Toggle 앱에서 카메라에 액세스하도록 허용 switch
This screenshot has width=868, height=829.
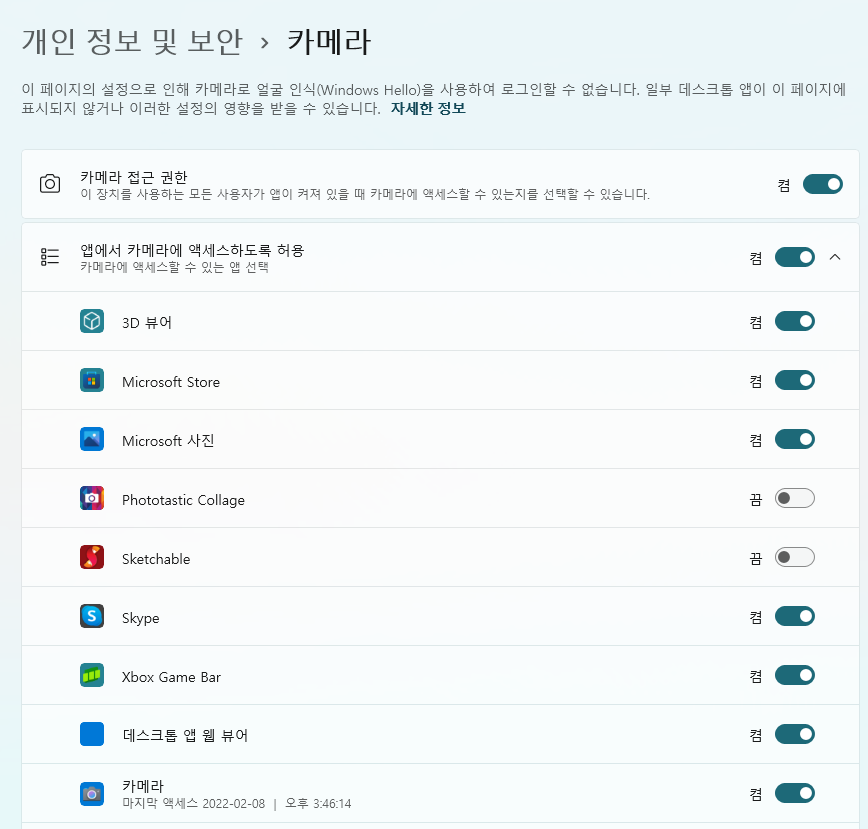(x=794, y=257)
